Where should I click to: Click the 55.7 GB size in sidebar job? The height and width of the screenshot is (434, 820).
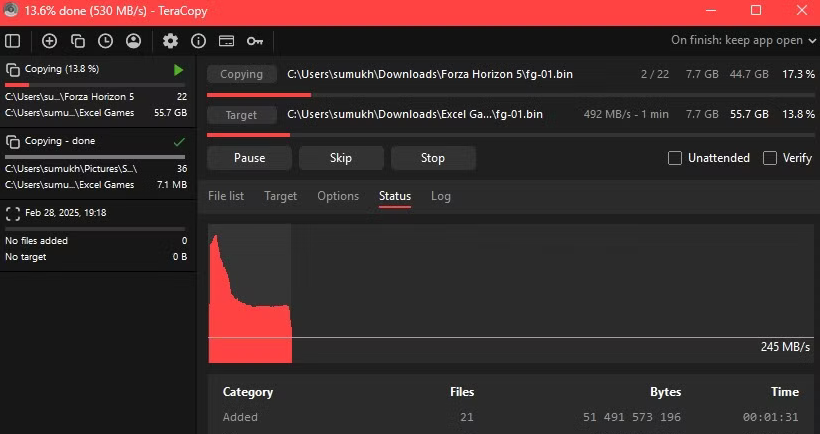[x=170, y=112]
